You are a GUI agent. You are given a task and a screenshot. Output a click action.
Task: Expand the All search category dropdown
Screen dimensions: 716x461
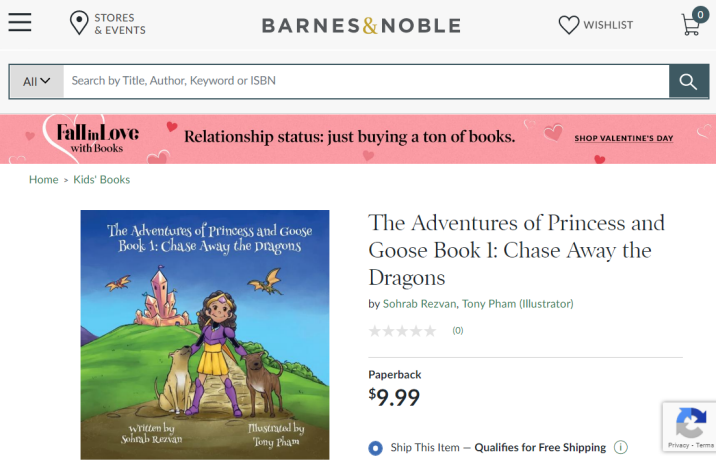[37, 81]
